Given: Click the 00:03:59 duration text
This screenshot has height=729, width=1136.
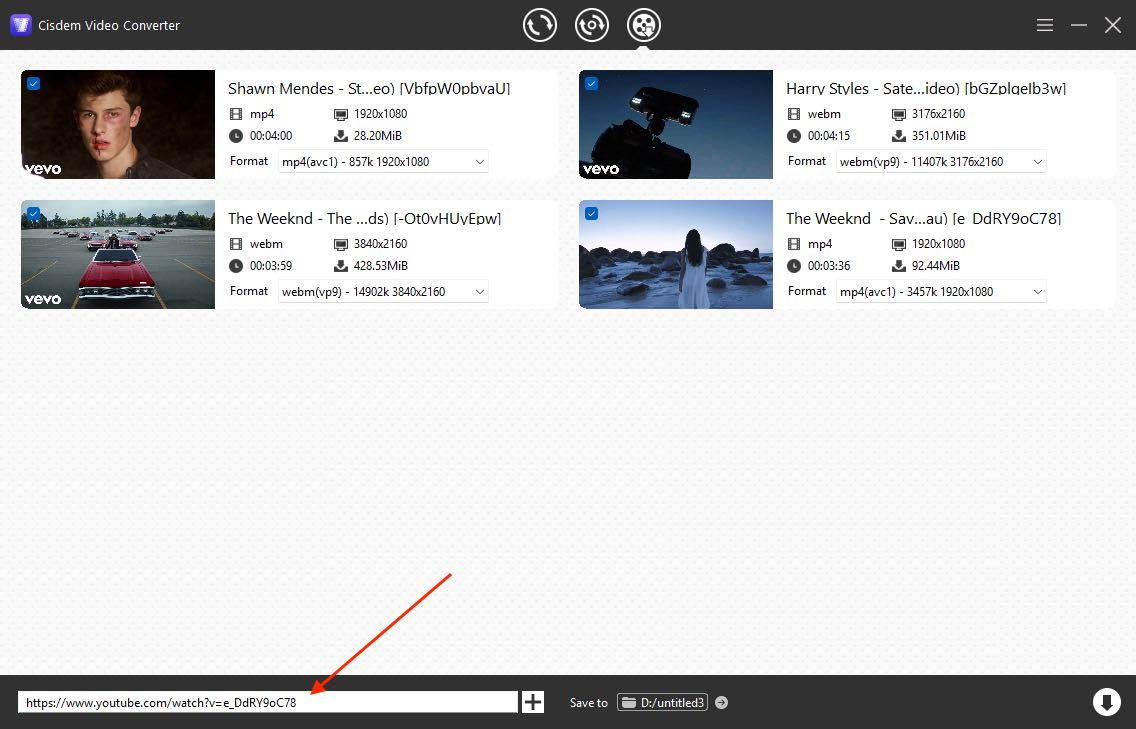Looking at the screenshot, I should pos(271,265).
